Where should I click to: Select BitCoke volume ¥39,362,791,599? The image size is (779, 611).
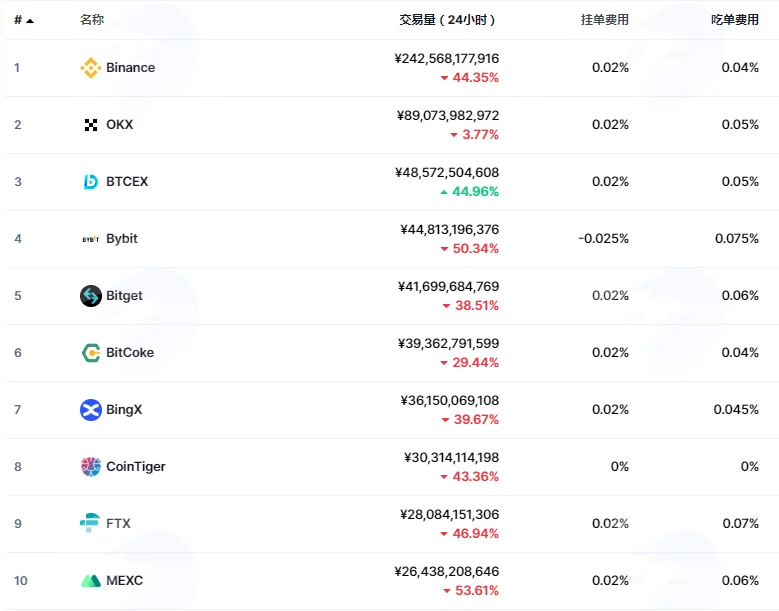tap(448, 344)
